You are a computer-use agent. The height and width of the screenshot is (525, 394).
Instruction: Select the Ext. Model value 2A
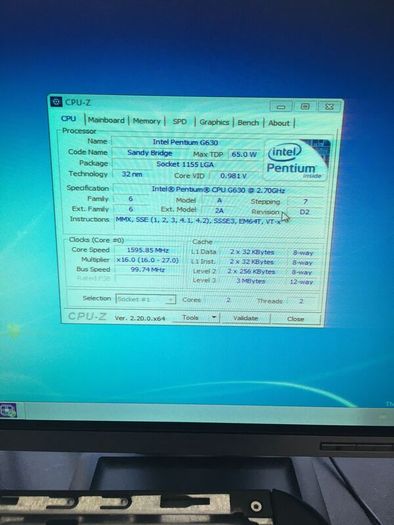point(219,210)
